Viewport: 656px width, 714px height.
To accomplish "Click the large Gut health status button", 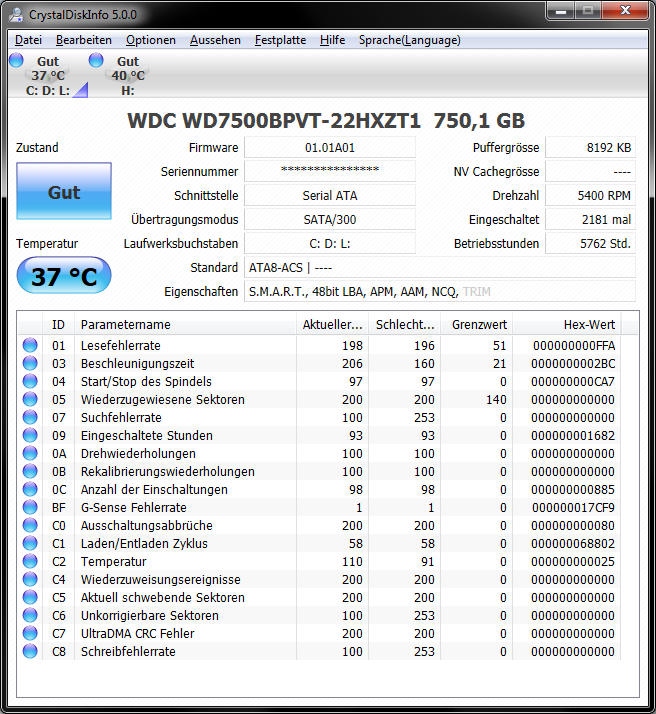I will click(x=64, y=191).
